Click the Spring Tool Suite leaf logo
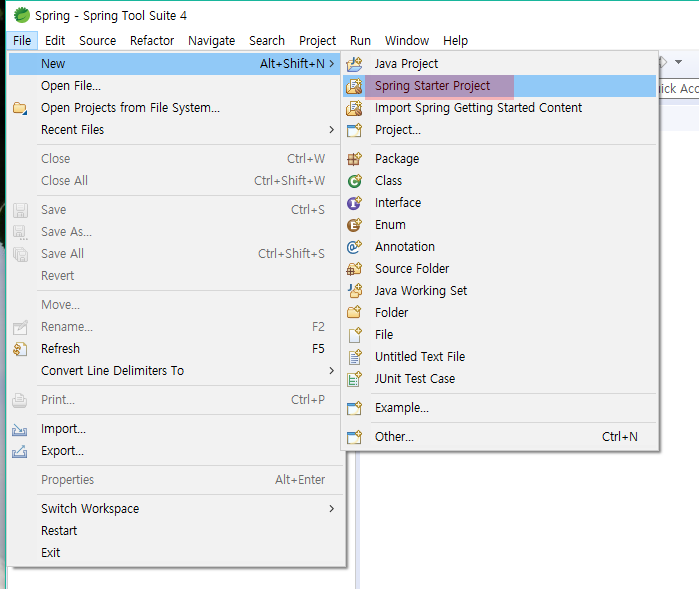The image size is (699, 589). pos(21,15)
